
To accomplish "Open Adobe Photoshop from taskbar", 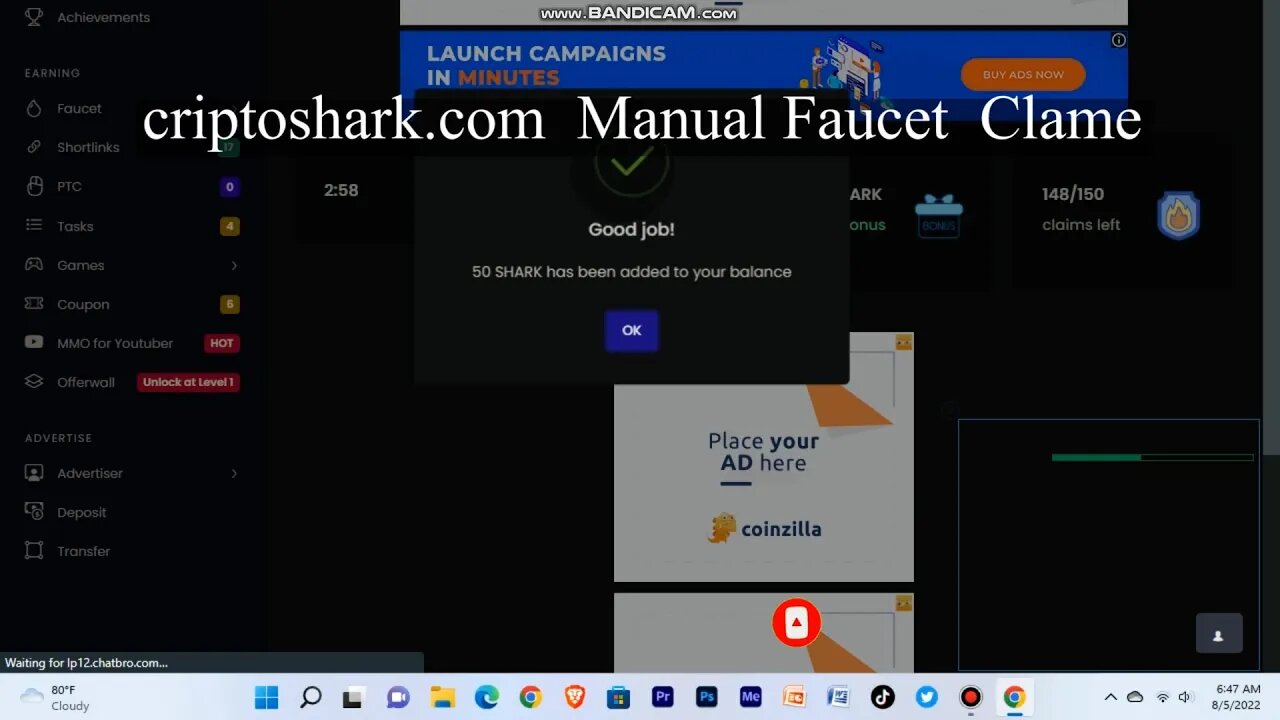I will pos(707,697).
